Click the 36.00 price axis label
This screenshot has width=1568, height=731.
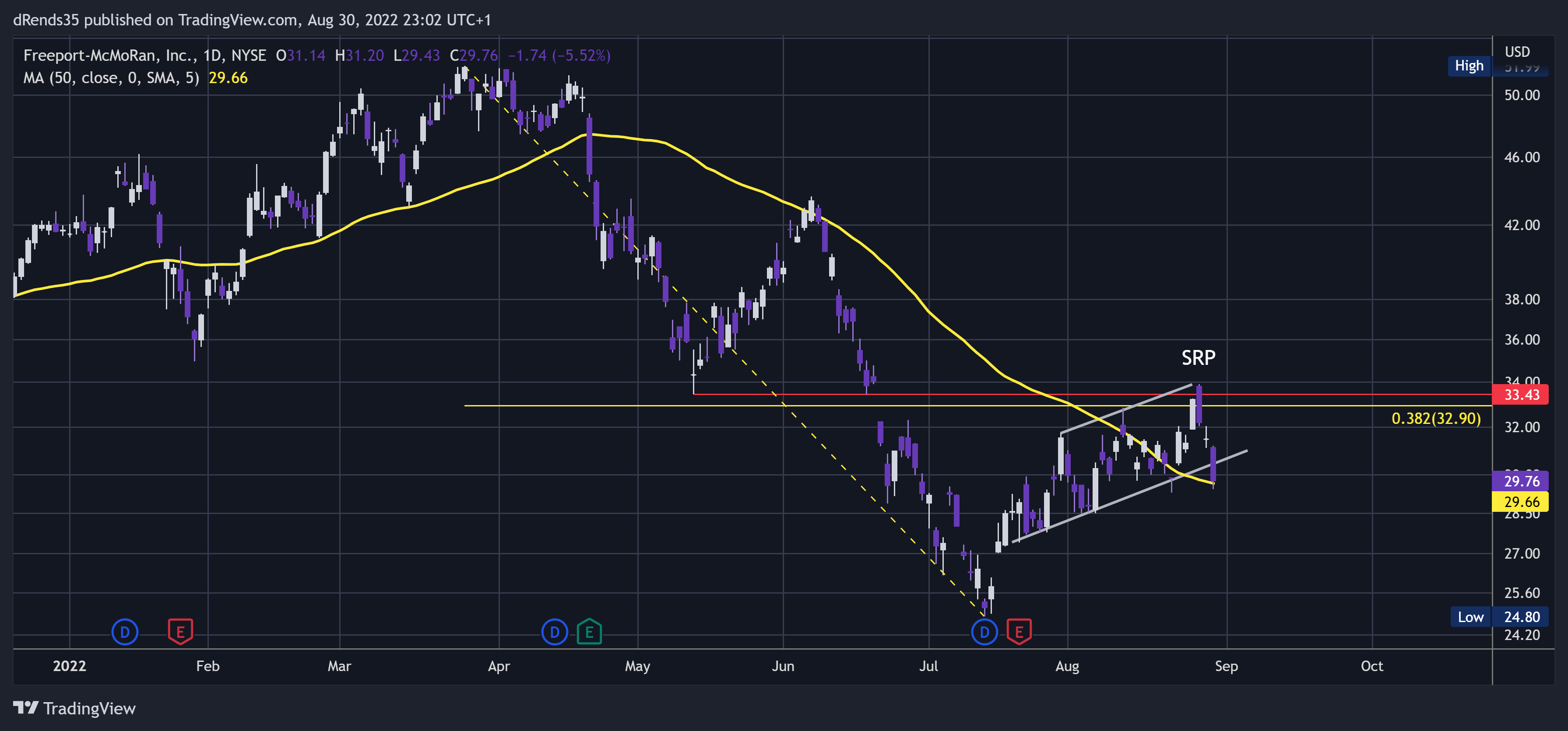coord(1522,339)
